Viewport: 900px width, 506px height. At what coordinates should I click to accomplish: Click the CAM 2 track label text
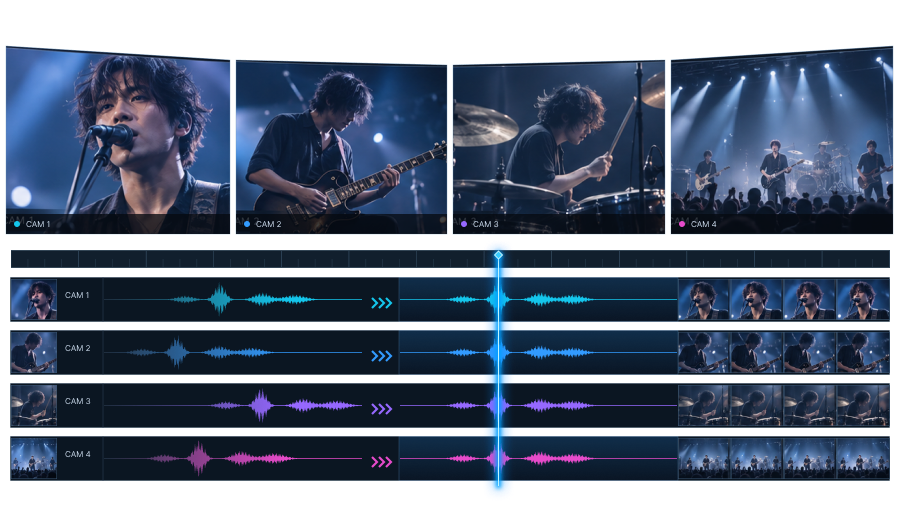(x=77, y=348)
